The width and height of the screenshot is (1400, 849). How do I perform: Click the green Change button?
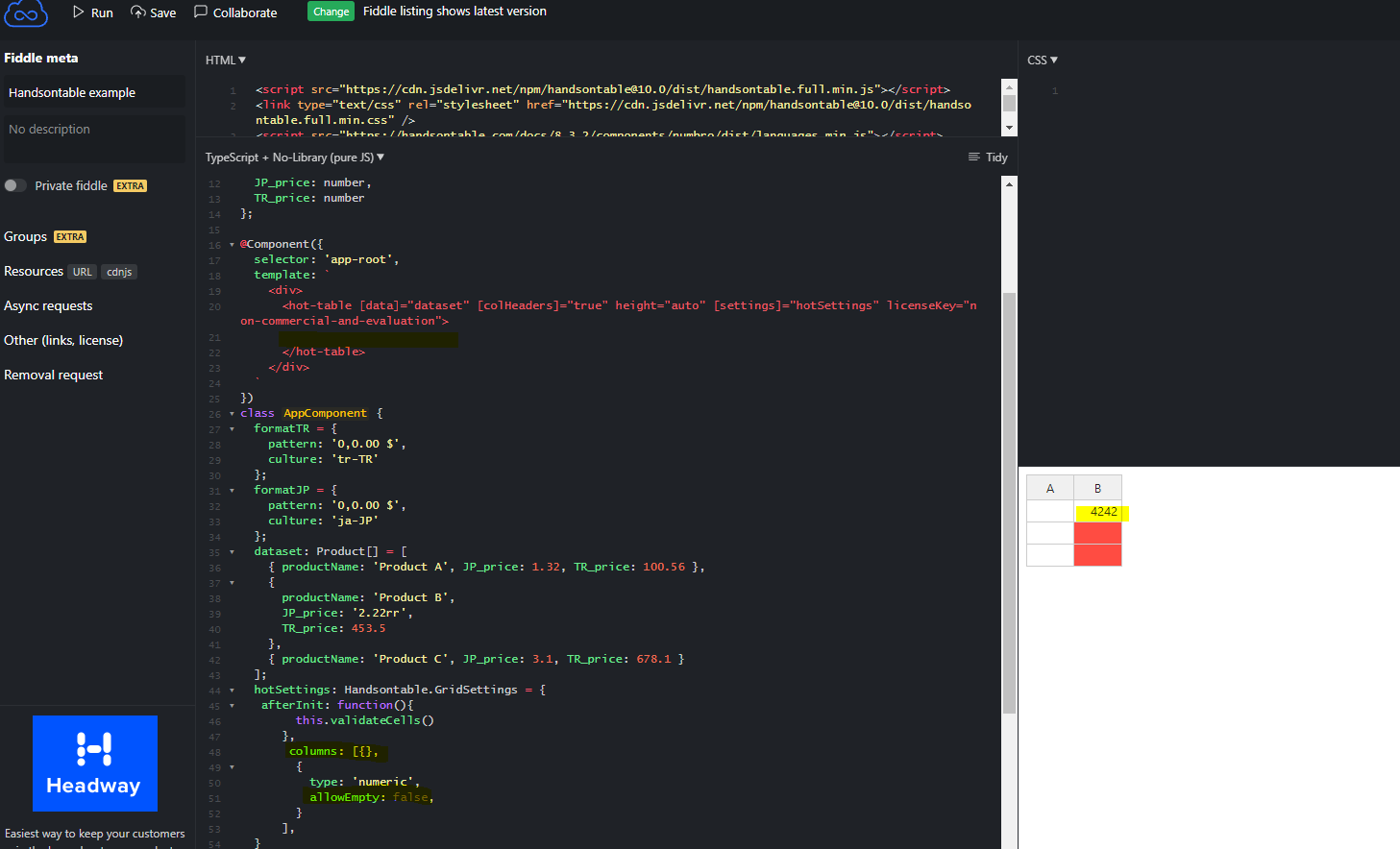click(331, 12)
